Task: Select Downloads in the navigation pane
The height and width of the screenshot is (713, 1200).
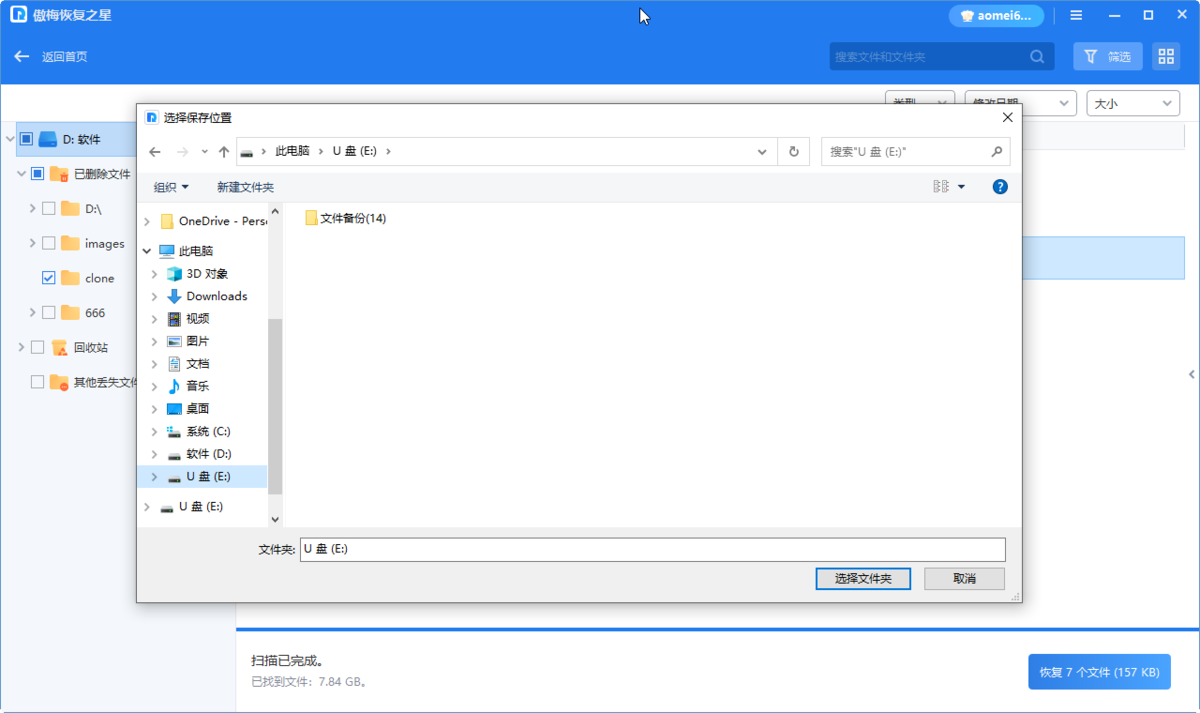Action: [x=205, y=296]
